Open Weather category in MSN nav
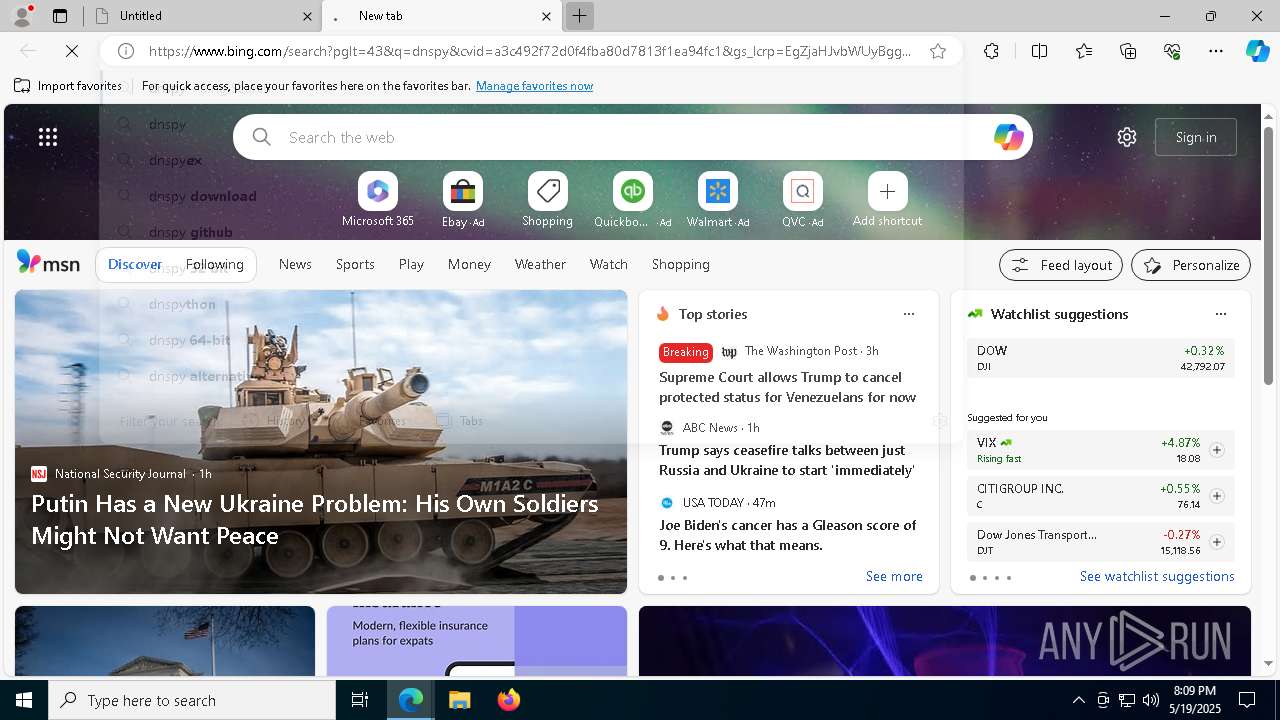The image size is (1280, 720). 540,264
